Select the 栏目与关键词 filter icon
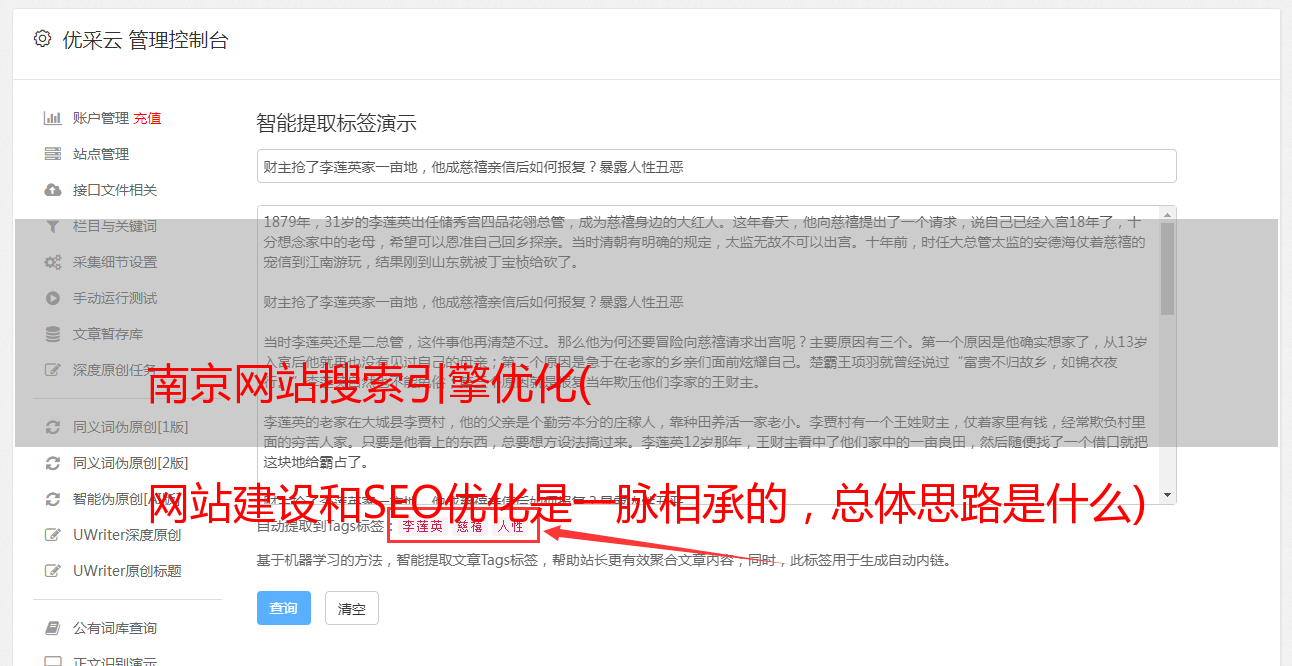This screenshot has width=1292, height=666. click(x=53, y=226)
